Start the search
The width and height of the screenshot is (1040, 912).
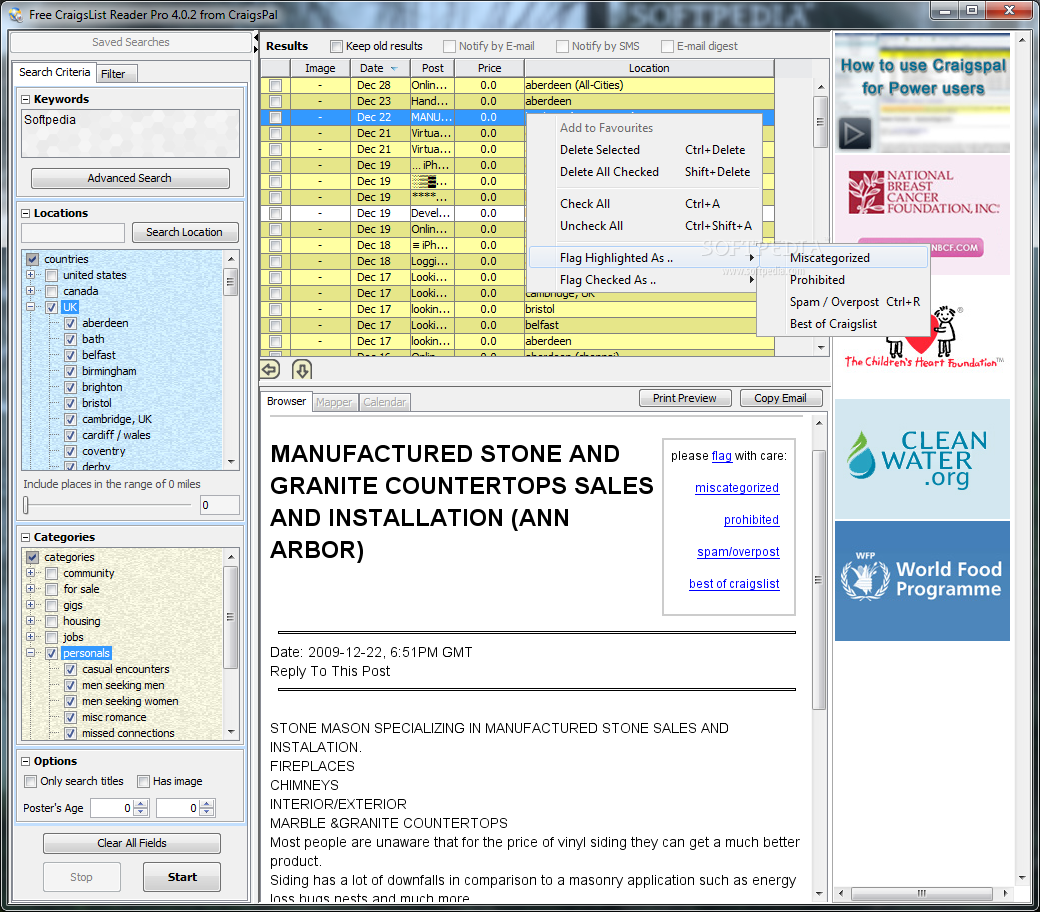coord(182,877)
